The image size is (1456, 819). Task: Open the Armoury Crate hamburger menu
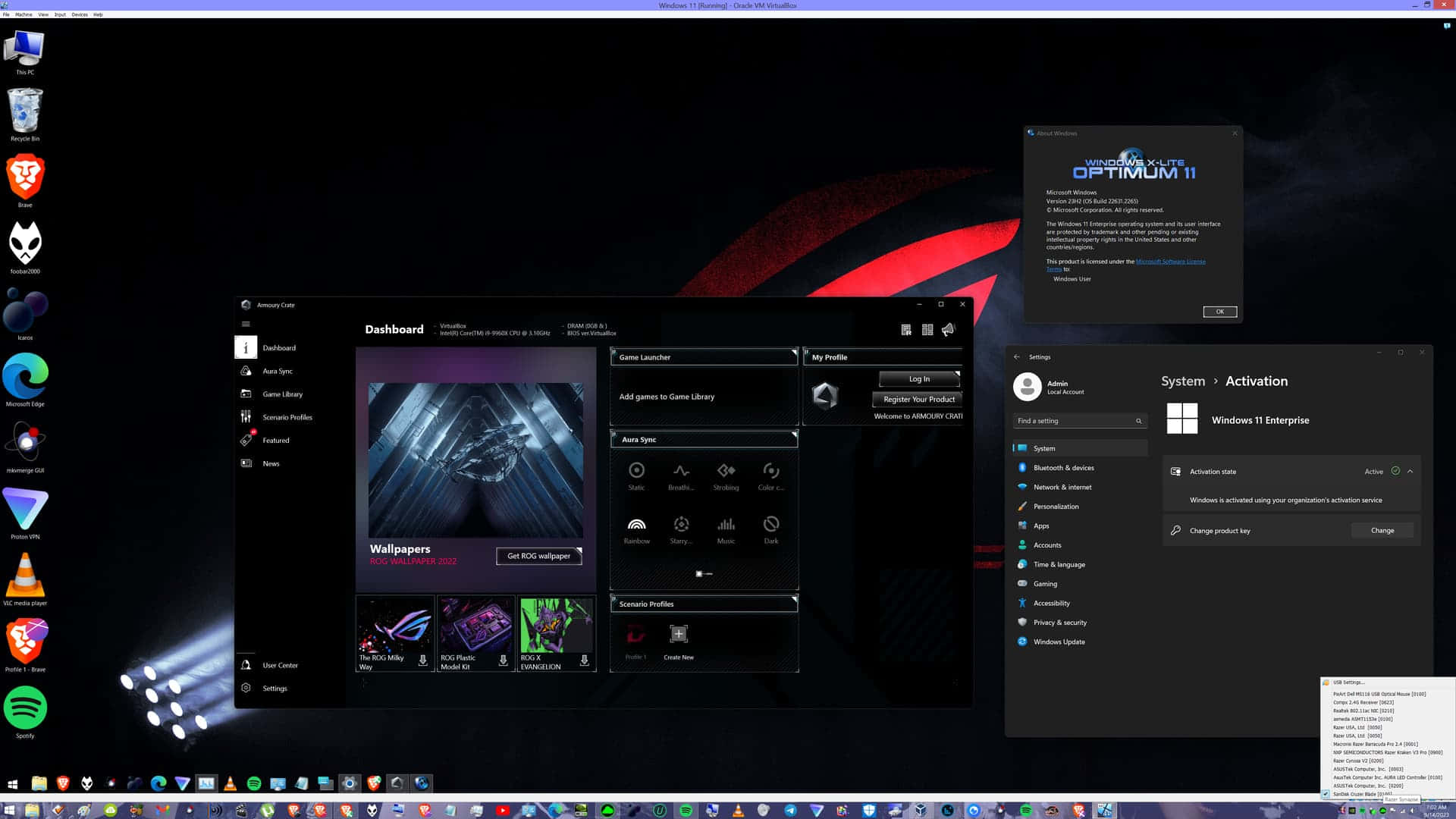pyautogui.click(x=245, y=323)
